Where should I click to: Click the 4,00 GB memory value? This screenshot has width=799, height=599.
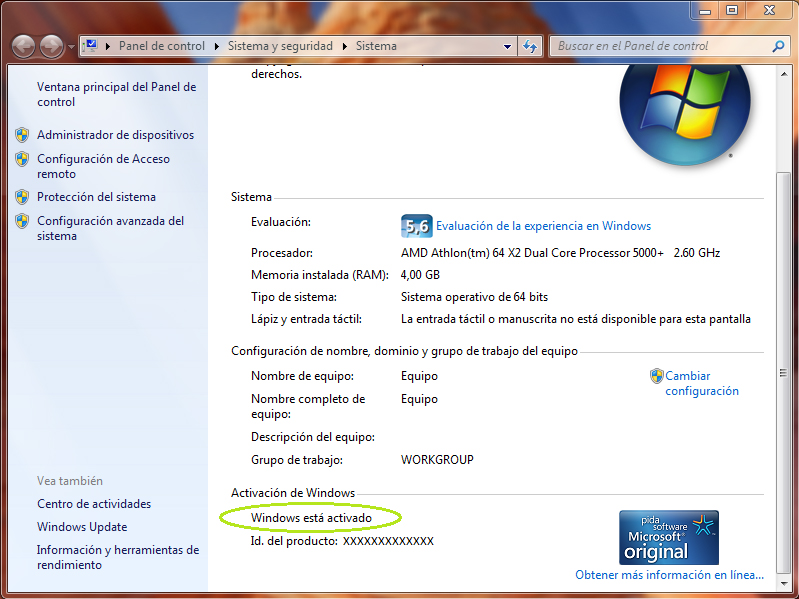420,275
